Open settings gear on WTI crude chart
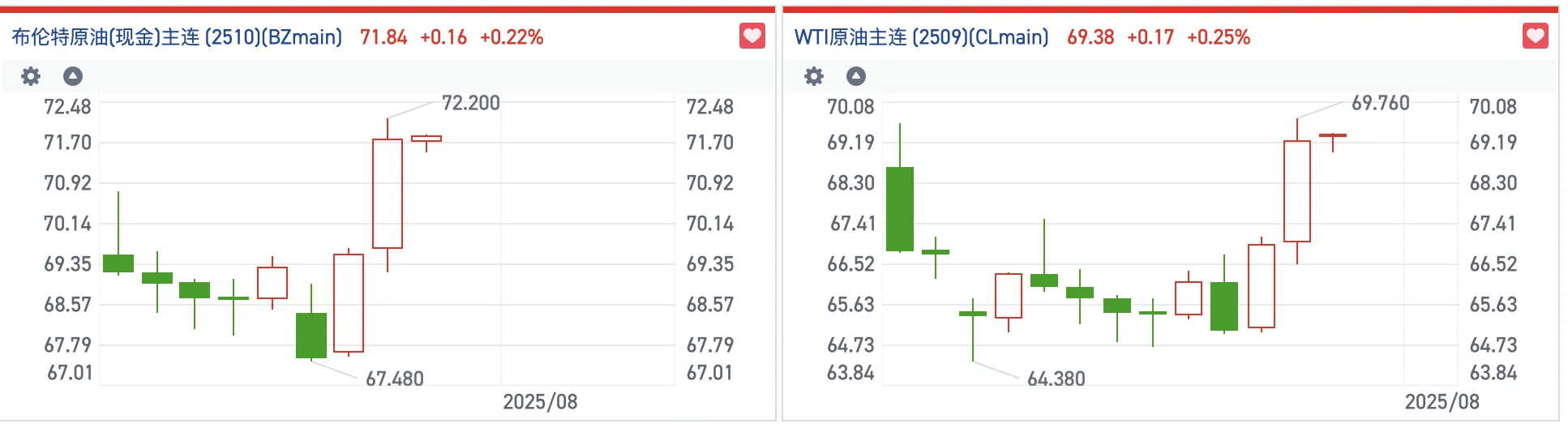This screenshot has height=428, width=1568. click(814, 76)
